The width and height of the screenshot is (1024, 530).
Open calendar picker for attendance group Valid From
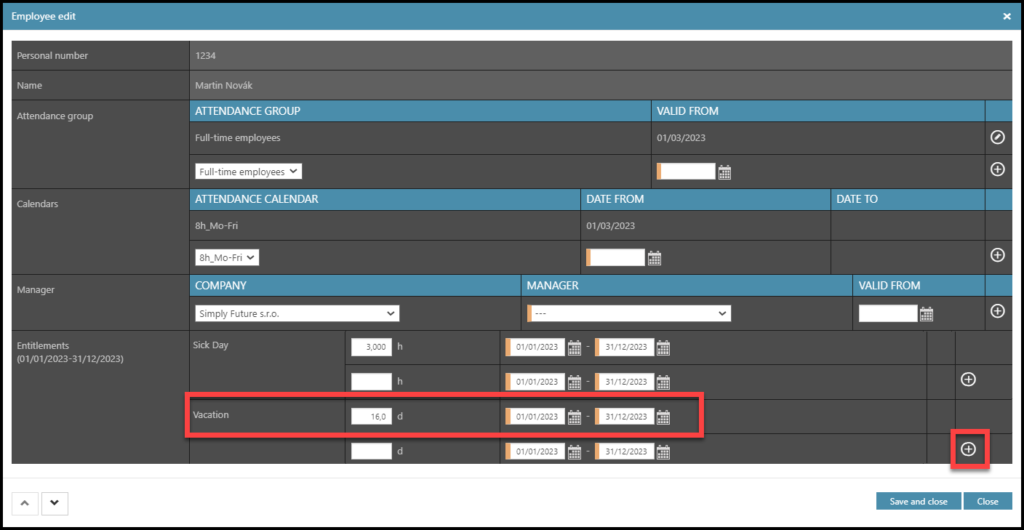pyautogui.click(x=725, y=172)
